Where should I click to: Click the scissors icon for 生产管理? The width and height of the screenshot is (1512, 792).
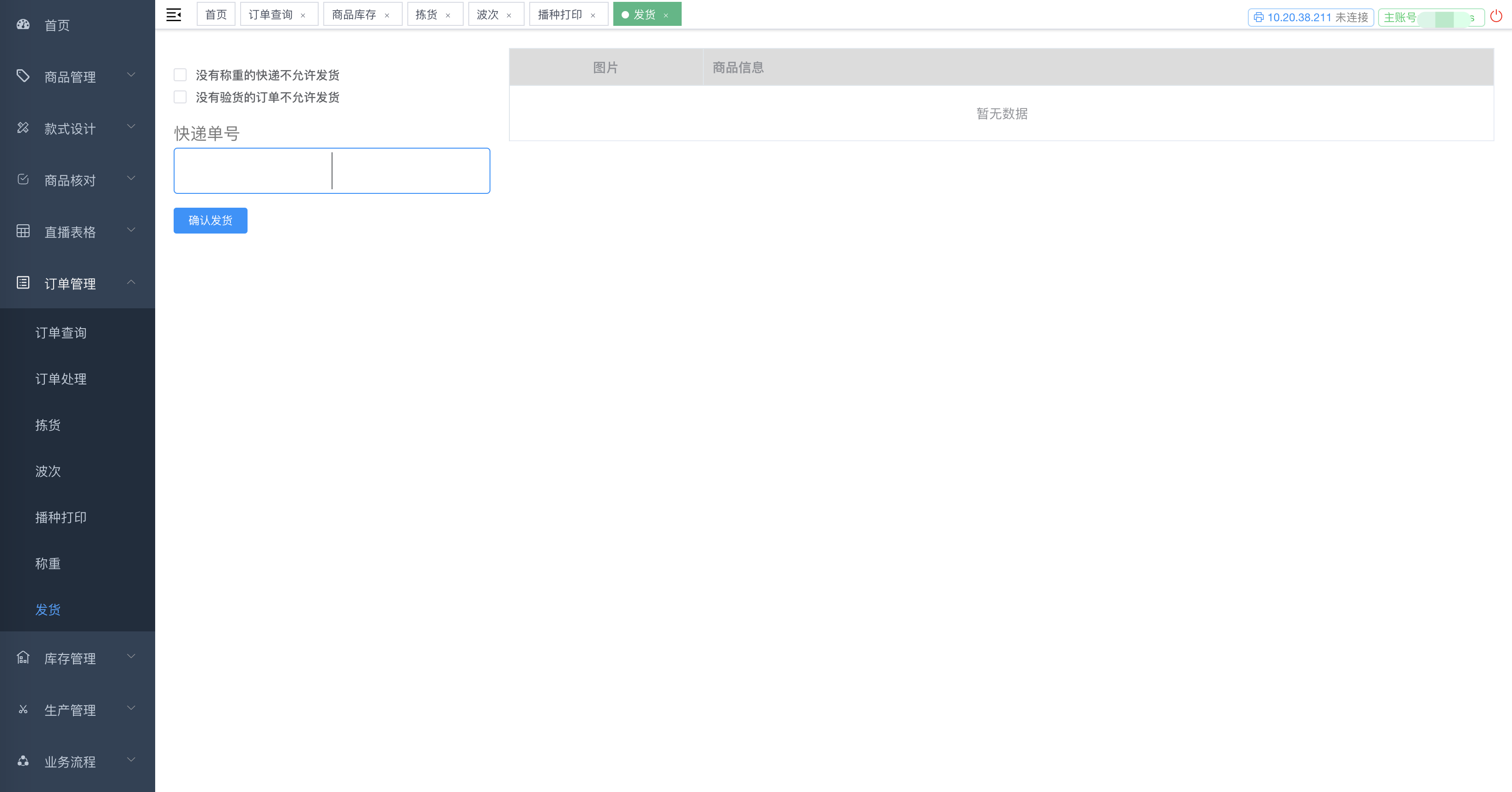(23, 709)
